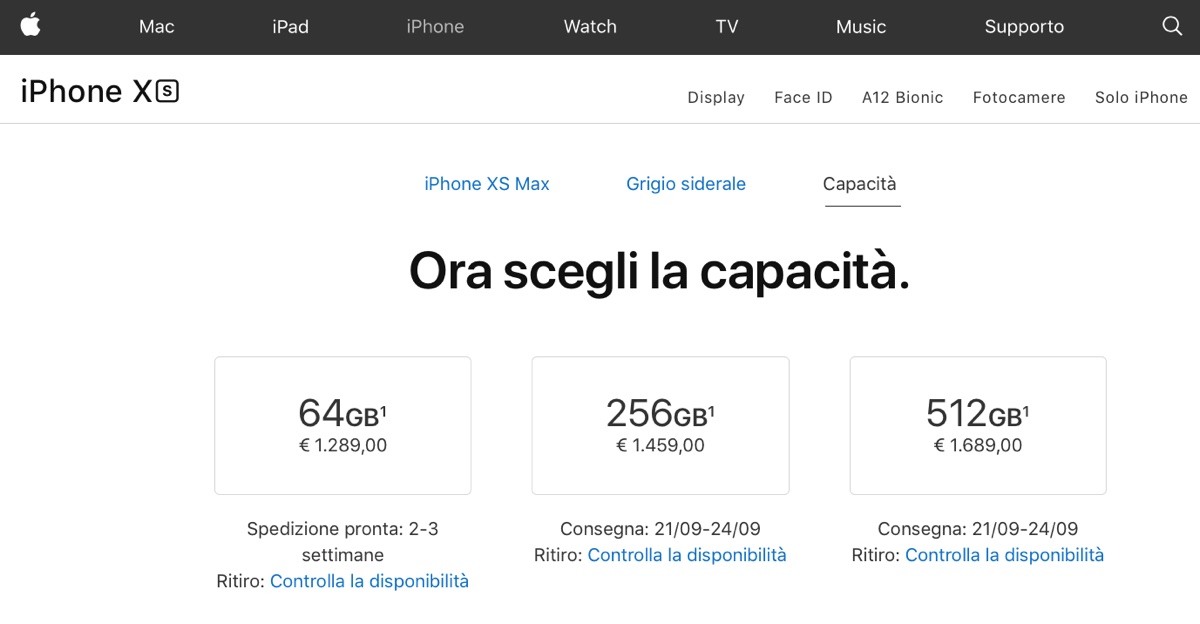The width and height of the screenshot is (1200, 624).
Task: Return to the iPhone XS Max step
Action: point(487,184)
